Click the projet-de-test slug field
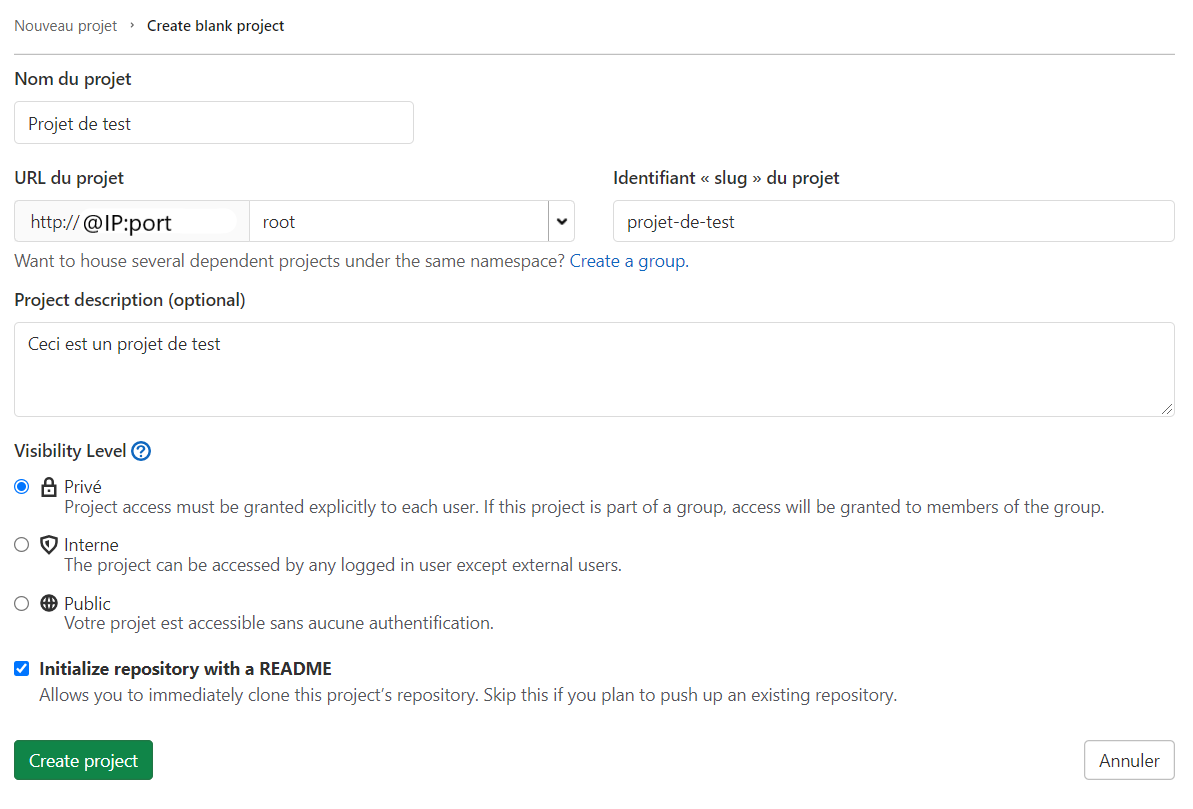 [893, 221]
